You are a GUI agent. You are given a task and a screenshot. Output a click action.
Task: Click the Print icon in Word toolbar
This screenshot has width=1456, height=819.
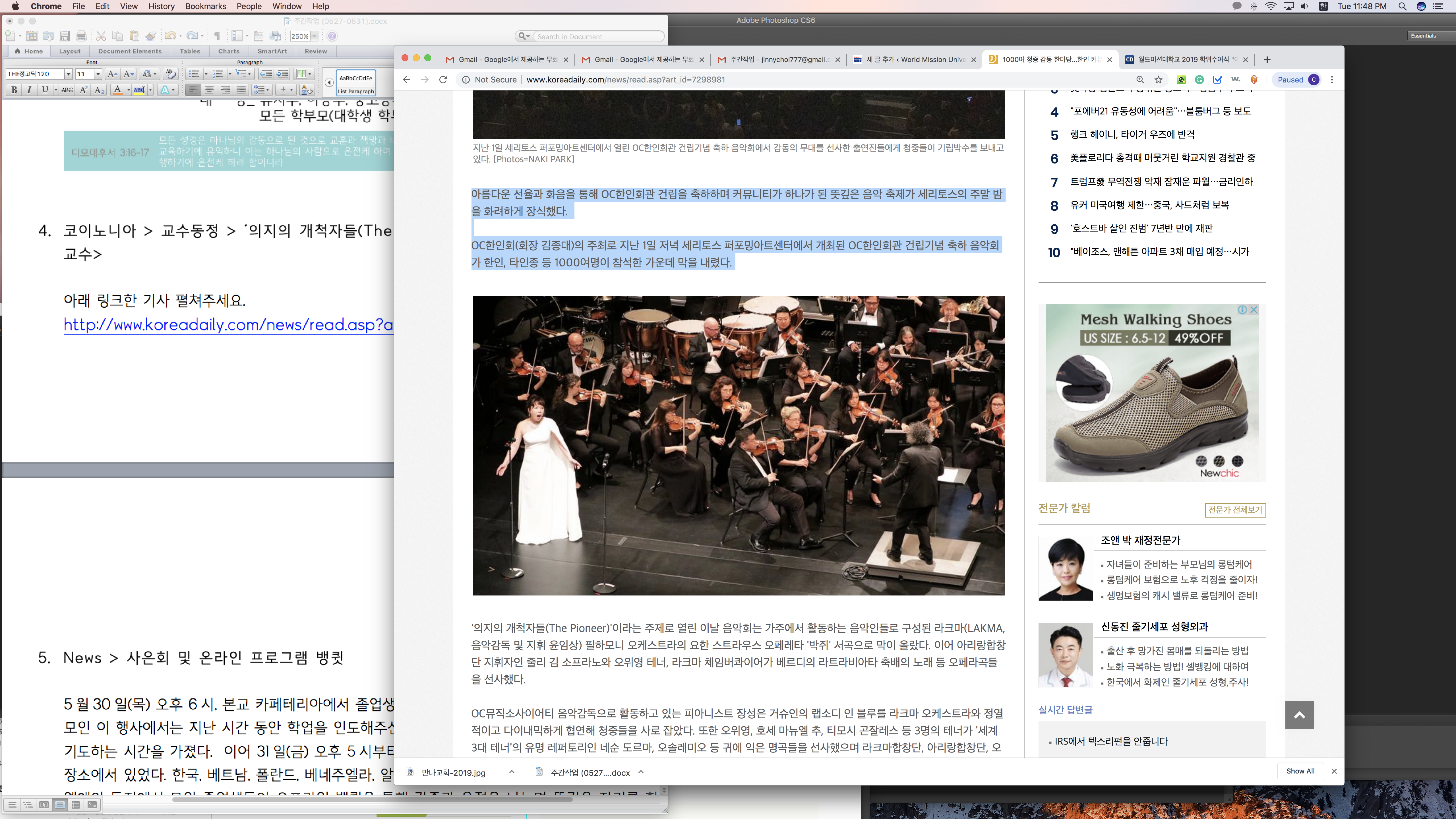(x=81, y=36)
